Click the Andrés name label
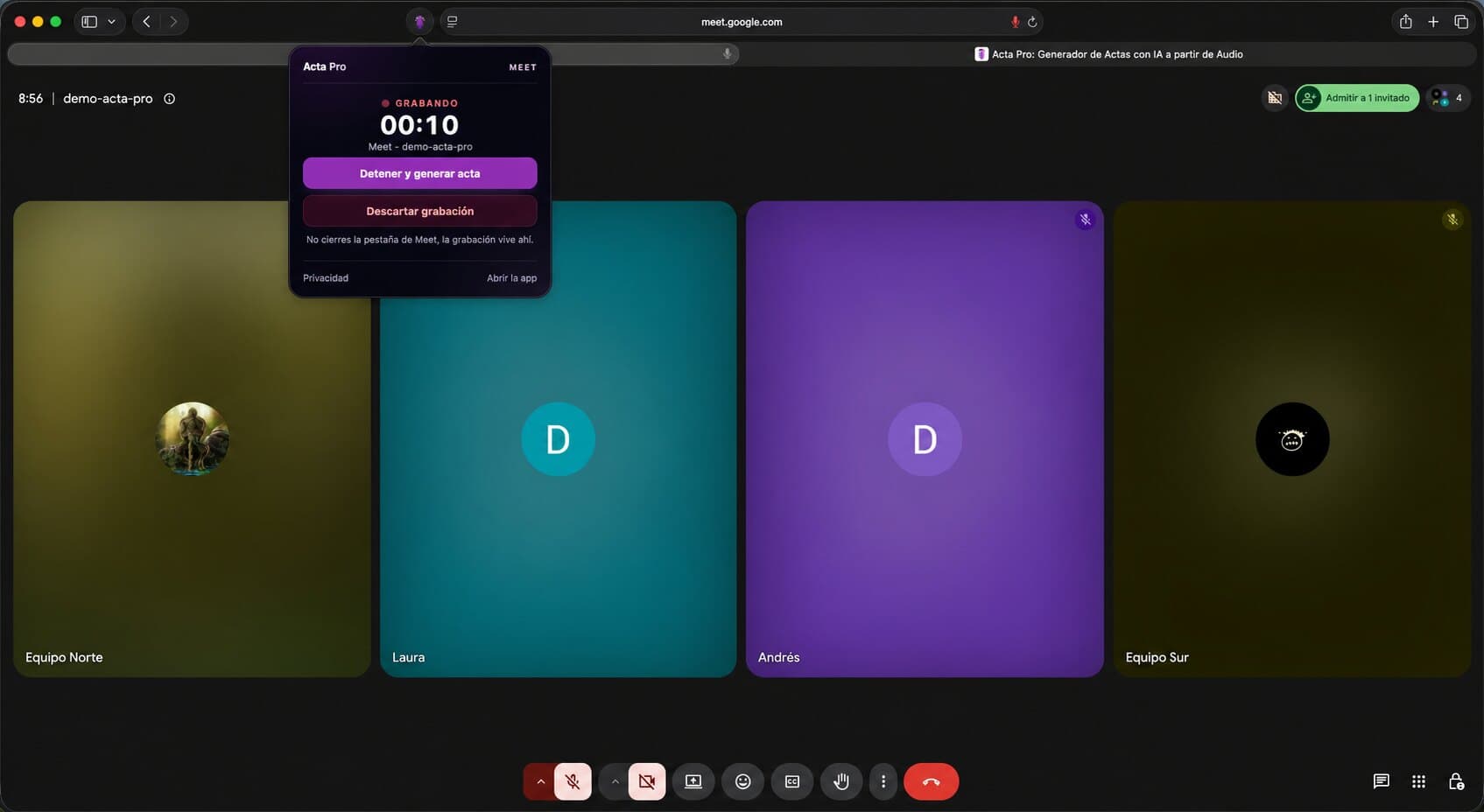1484x812 pixels. (x=778, y=657)
